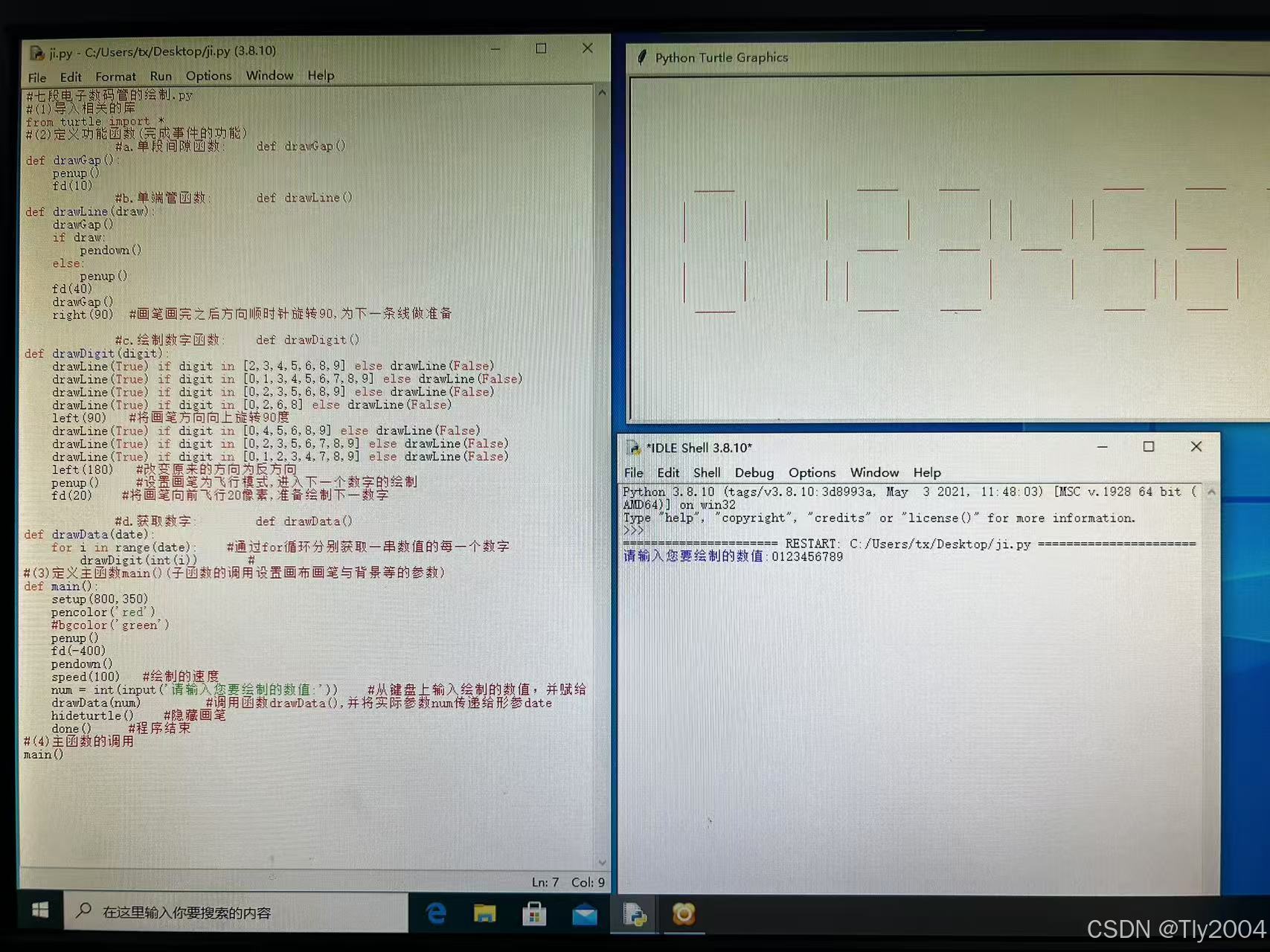The height and width of the screenshot is (952, 1270).
Task: Open Window menu in IDLE Shell
Action: pyautogui.click(x=874, y=472)
